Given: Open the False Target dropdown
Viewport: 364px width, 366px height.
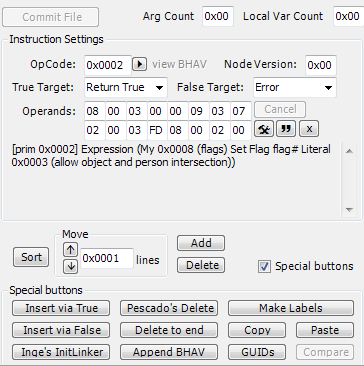Looking at the screenshot, I should (x=295, y=88).
